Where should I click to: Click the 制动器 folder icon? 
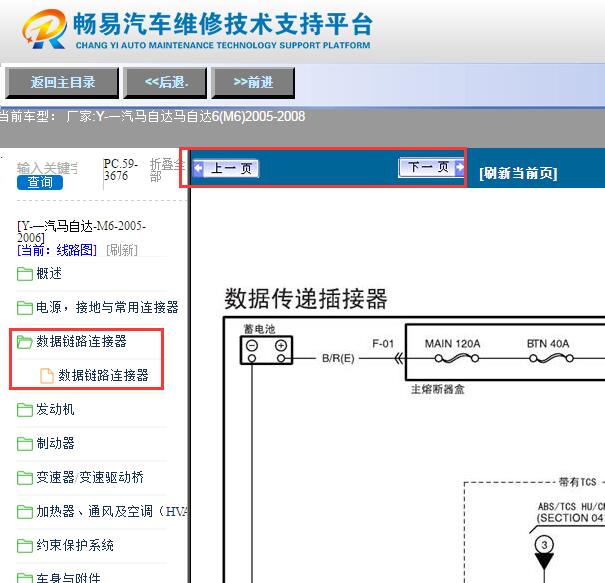(x=25, y=444)
